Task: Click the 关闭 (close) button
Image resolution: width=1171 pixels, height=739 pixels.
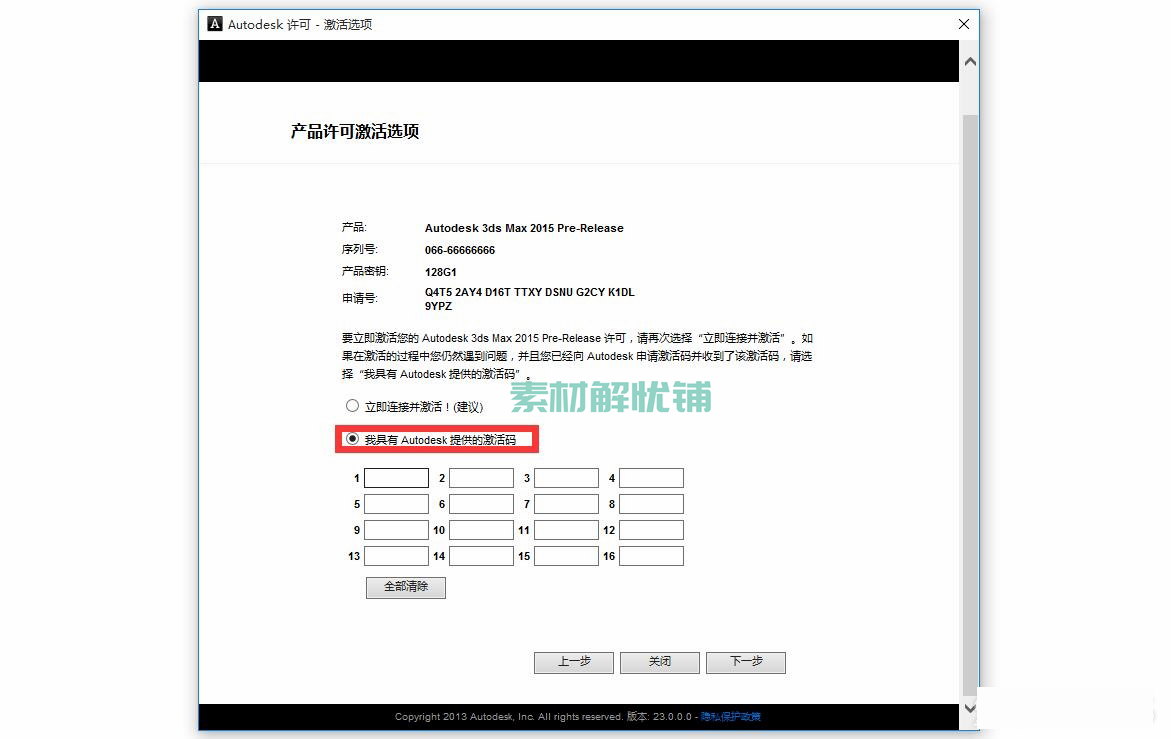Action: [659, 662]
